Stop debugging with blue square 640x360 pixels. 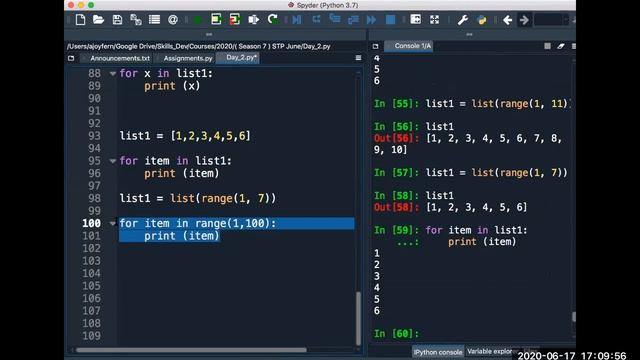[x=390, y=20]
